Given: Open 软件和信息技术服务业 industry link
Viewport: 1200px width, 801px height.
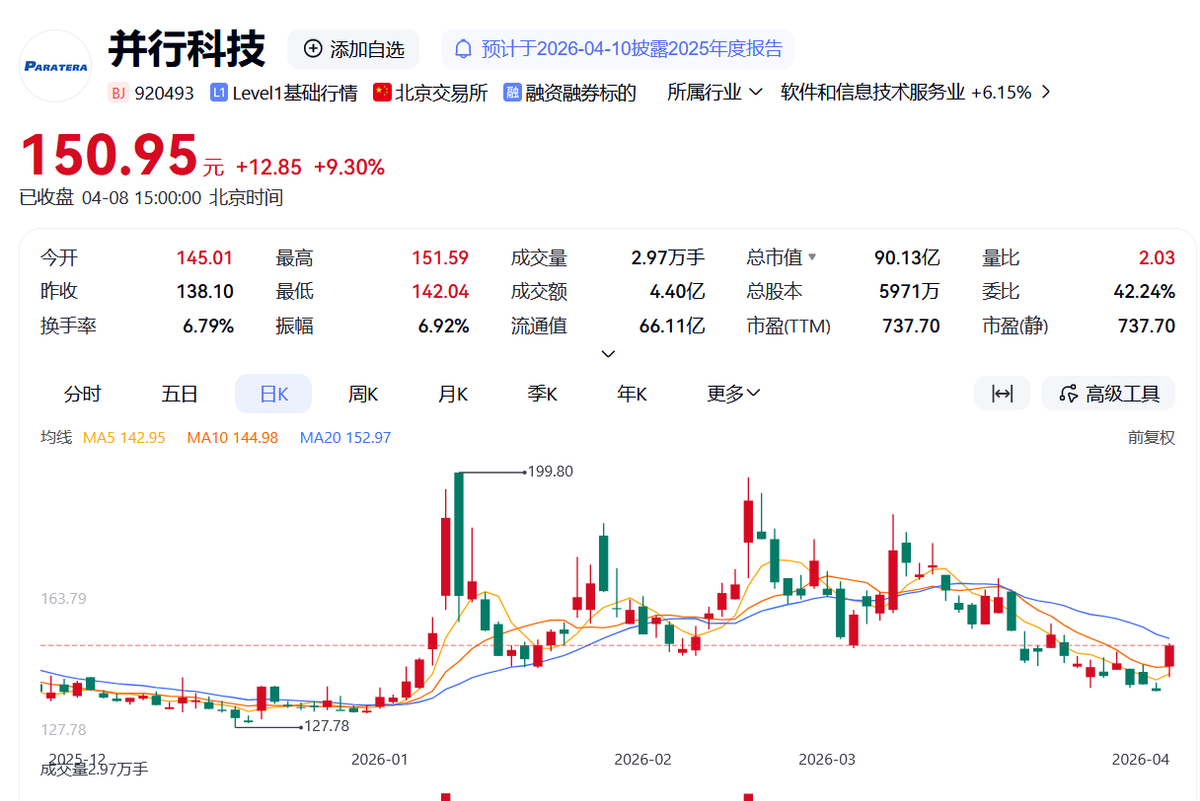Looking at the screenshot, I should tap(872, 93).
